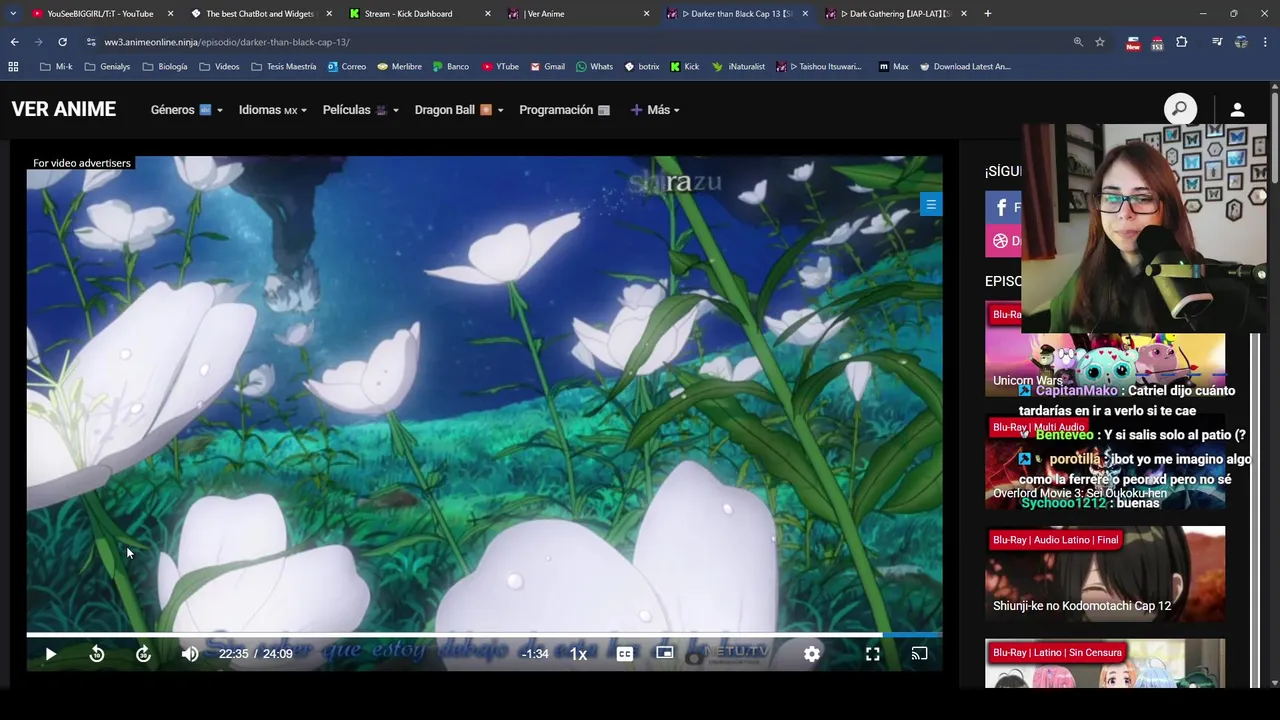Expand the Idiomas MX dropdown
This screenshot has height=720, width=1280.
tap(272, 110)
